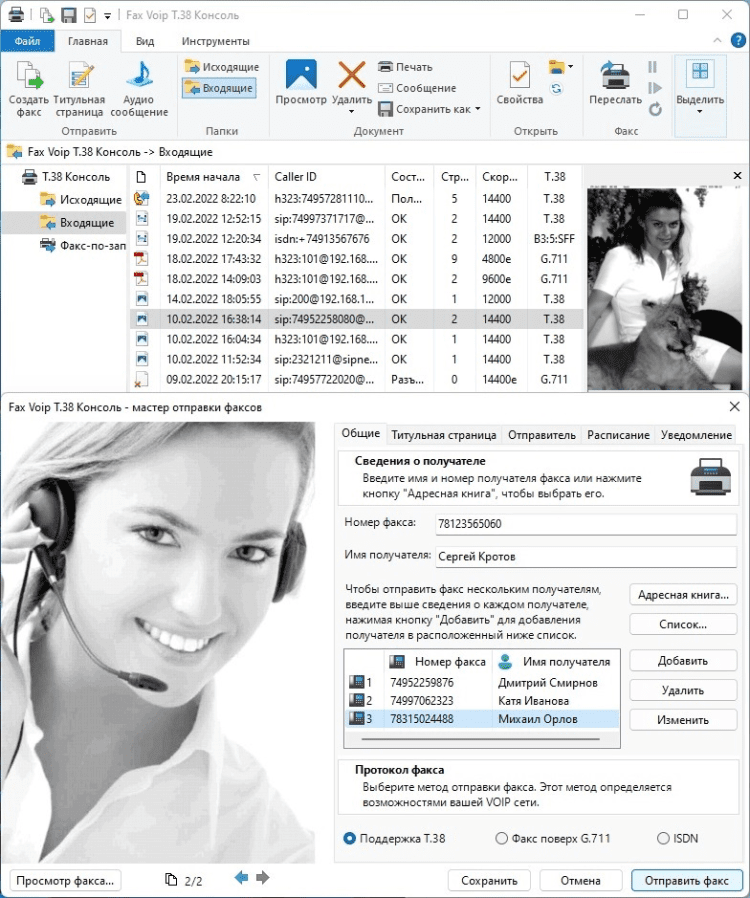This screenshot has height=898, width=750.
Task: Click the Печать printer icon
Action: pos(386,67)
